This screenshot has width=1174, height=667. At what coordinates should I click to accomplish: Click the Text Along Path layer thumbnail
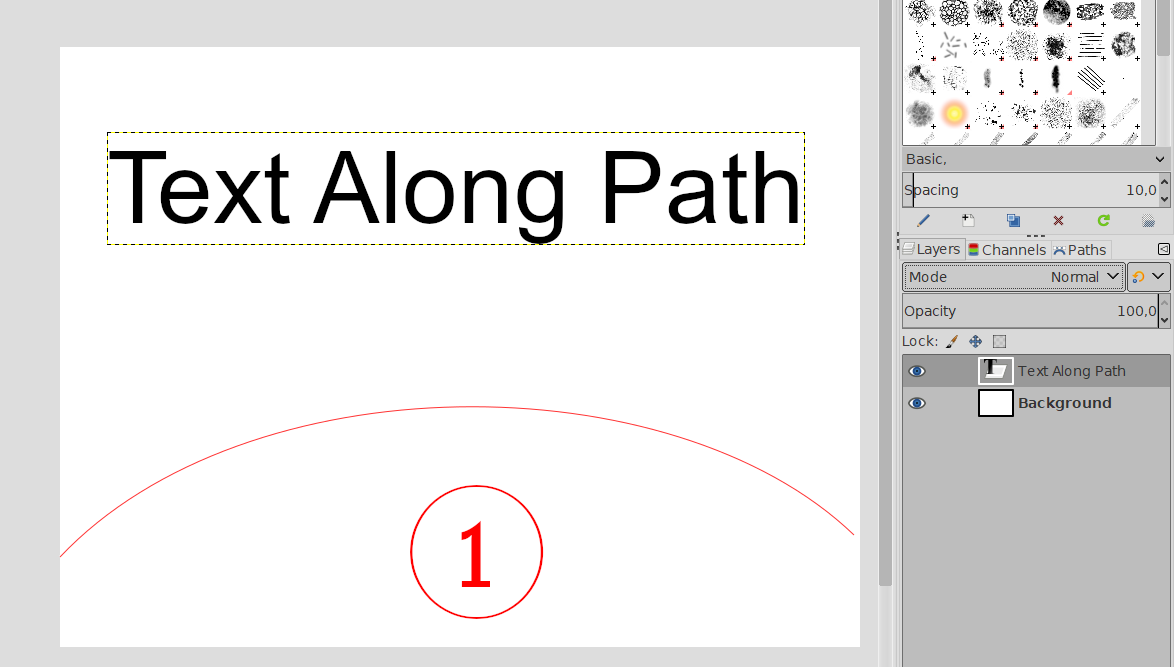point(996,371)
